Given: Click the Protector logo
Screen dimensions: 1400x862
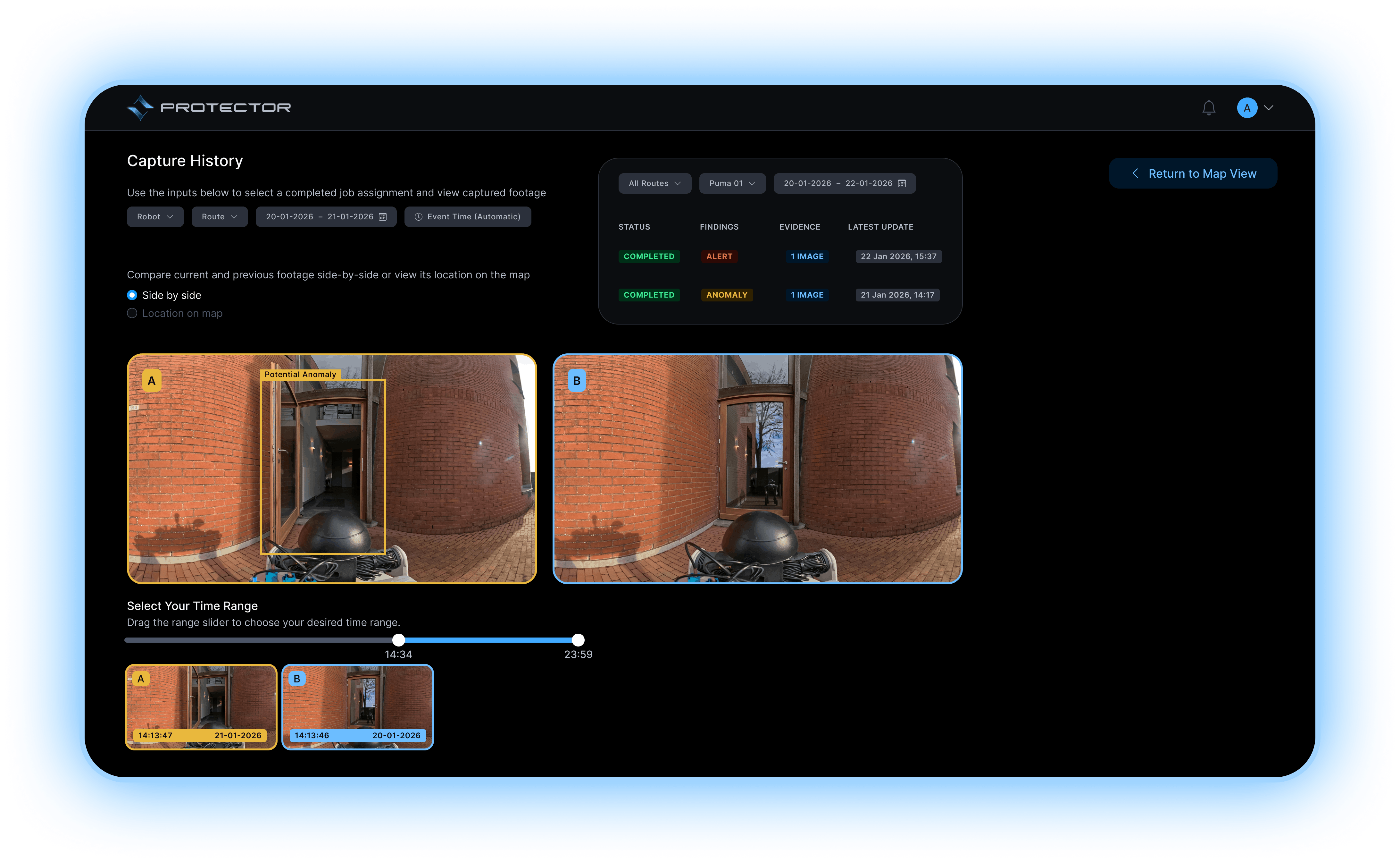Looking at the screenshot, I should pyautogui.click(x=209, y=108).
